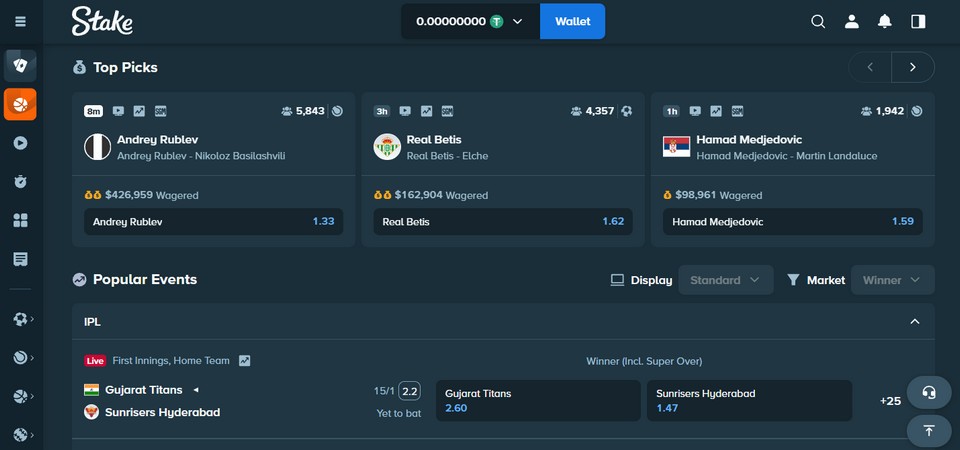Expand the Soccer sport in sidebar
Image resolution: width=960 pixels, height=450 pixels.
coord(23,319)
